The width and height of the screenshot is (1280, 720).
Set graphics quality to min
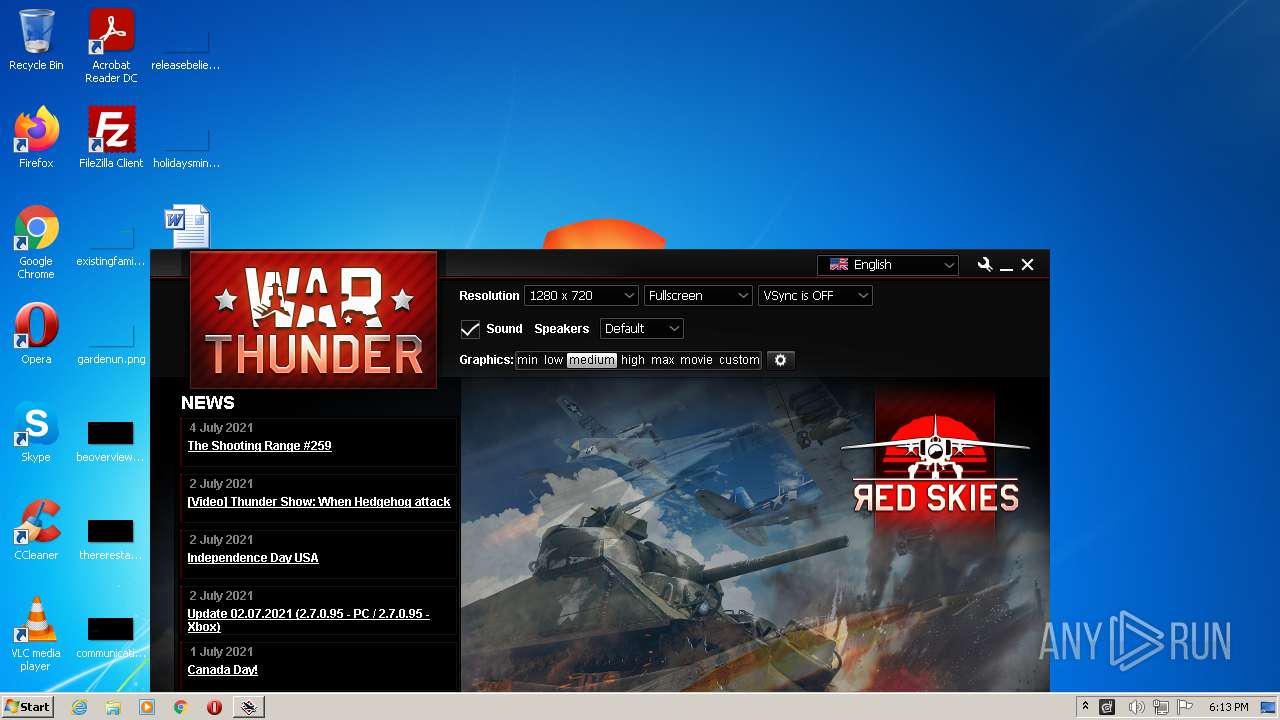click(x=527, y=360)
